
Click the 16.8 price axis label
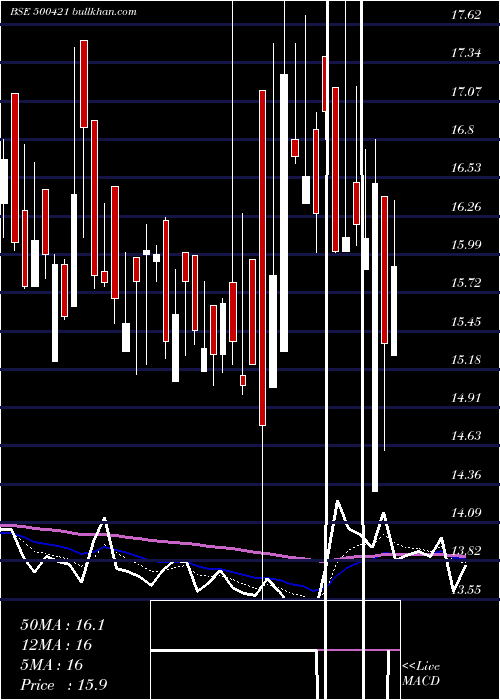462,130
